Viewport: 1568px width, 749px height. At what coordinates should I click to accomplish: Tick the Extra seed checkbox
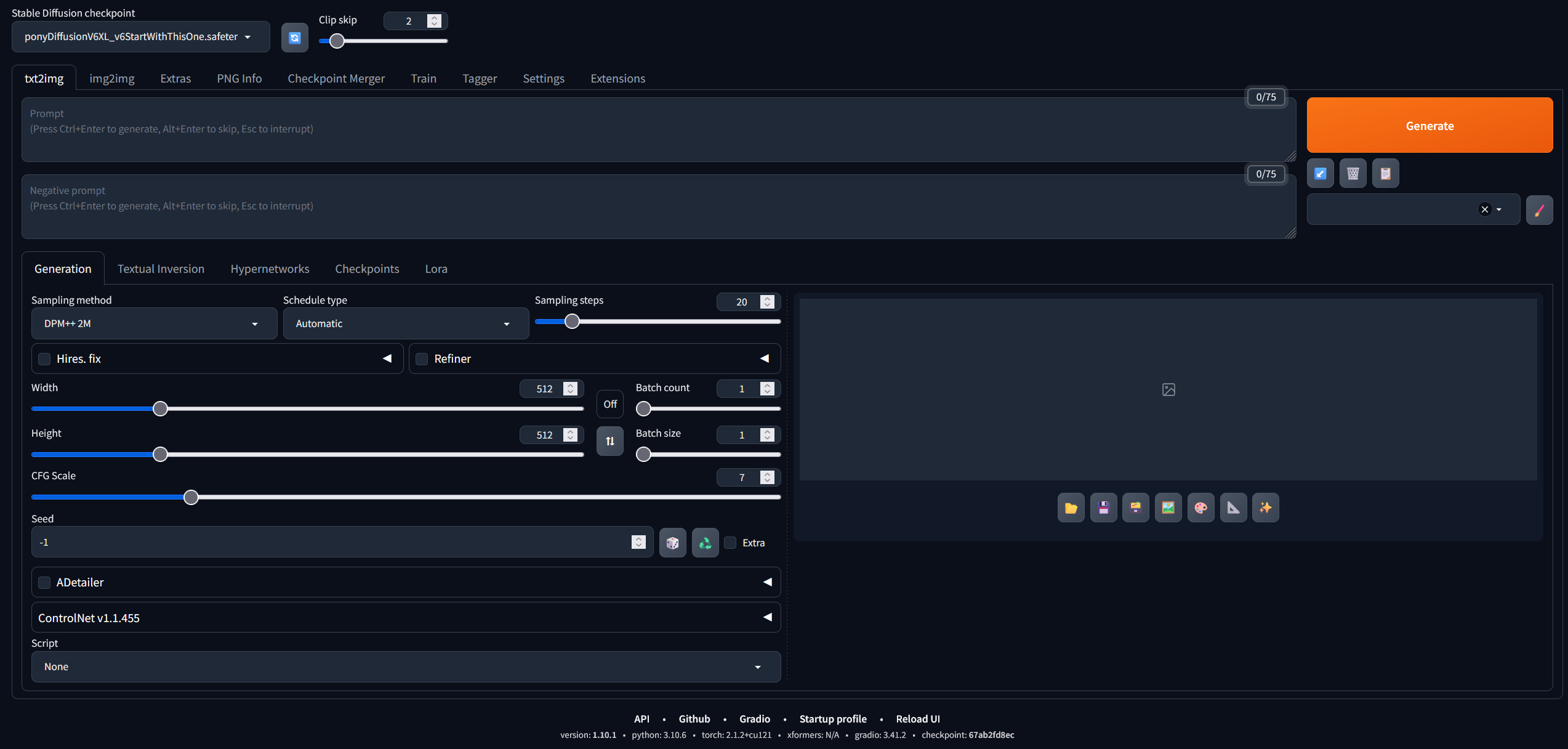click(x=730, y=543)
